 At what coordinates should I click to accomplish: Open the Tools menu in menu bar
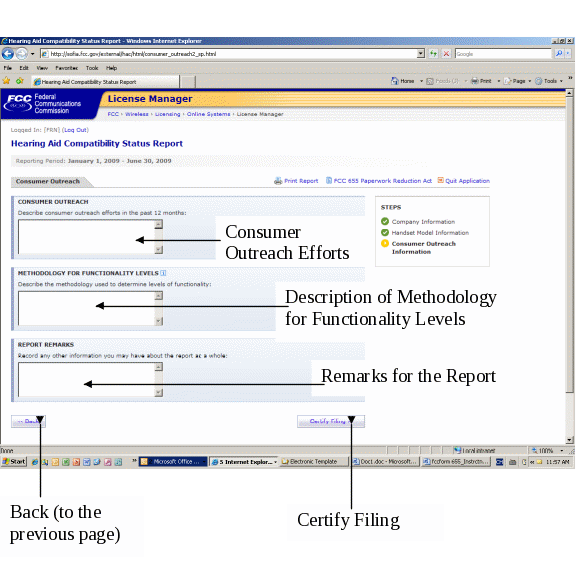tap(92, 68)
